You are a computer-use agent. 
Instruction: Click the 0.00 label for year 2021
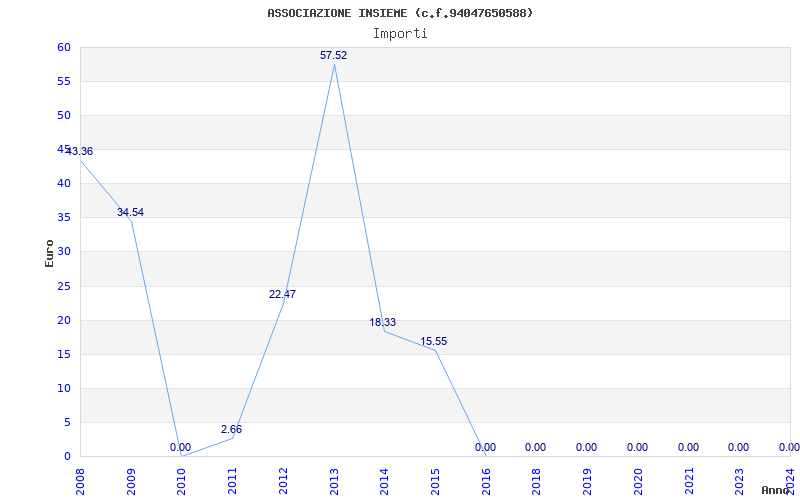[x=689, y=447]
